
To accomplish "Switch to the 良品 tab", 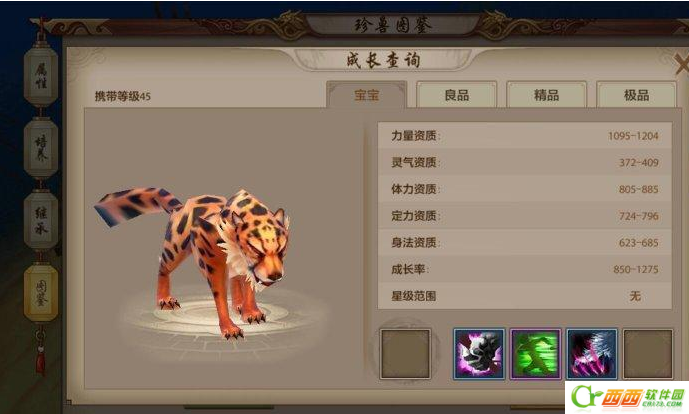I will click(x=457, y=94).
